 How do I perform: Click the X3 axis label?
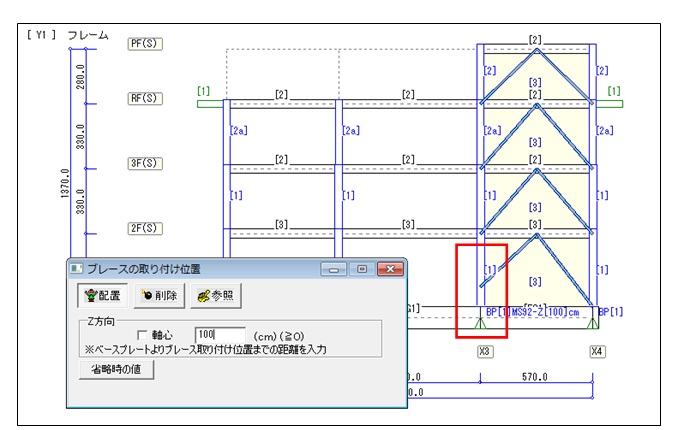[484, 352]
